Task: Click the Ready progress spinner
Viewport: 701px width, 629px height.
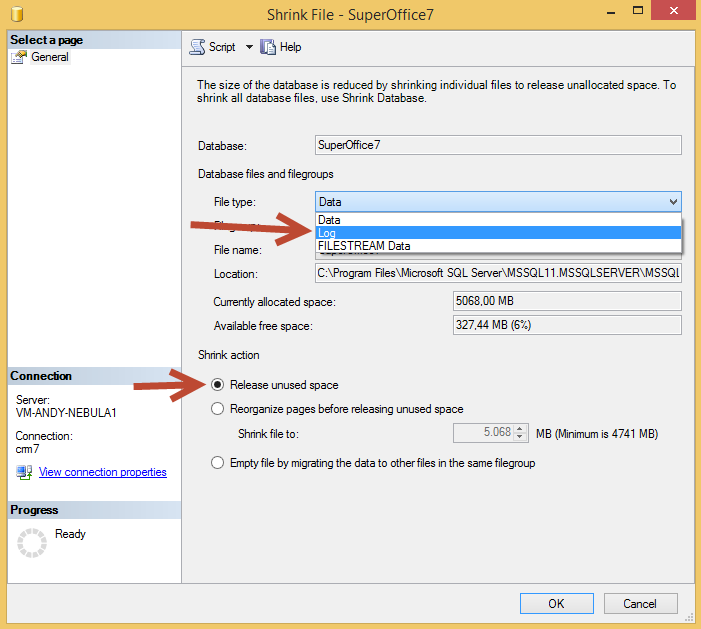Action: click(32, 543)
